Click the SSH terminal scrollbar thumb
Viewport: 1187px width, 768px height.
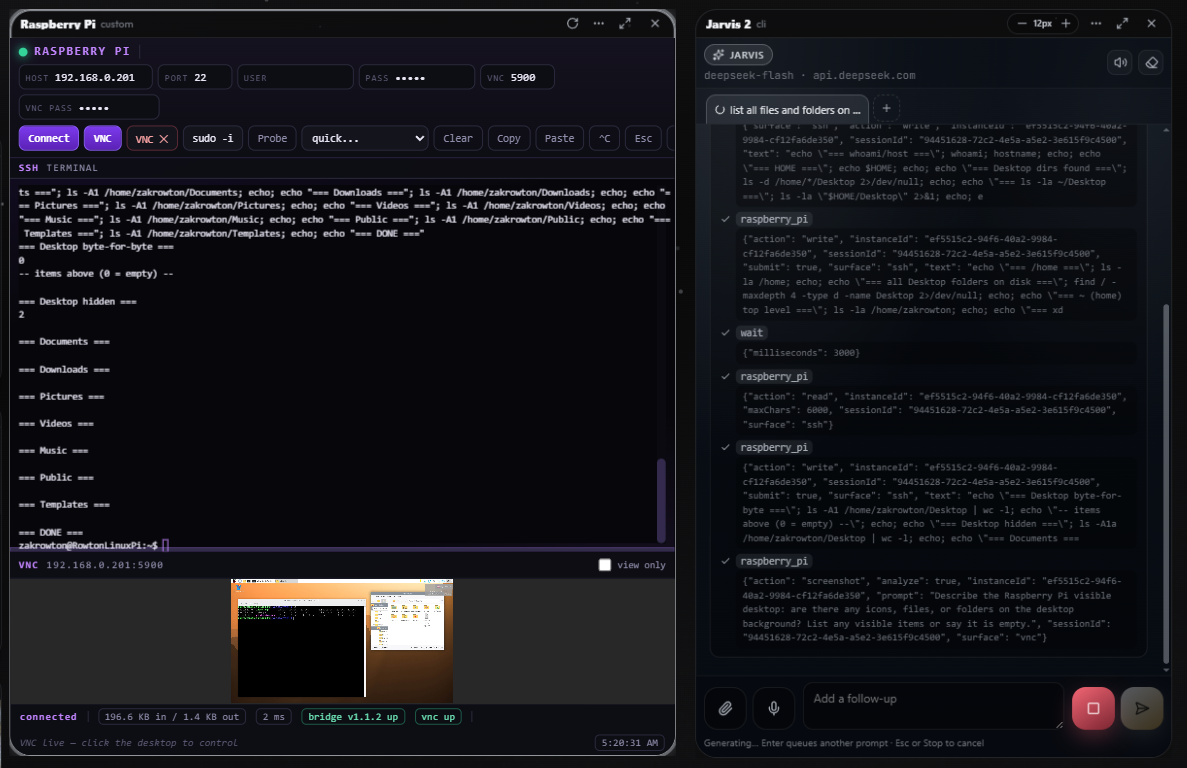coord(661,500)
